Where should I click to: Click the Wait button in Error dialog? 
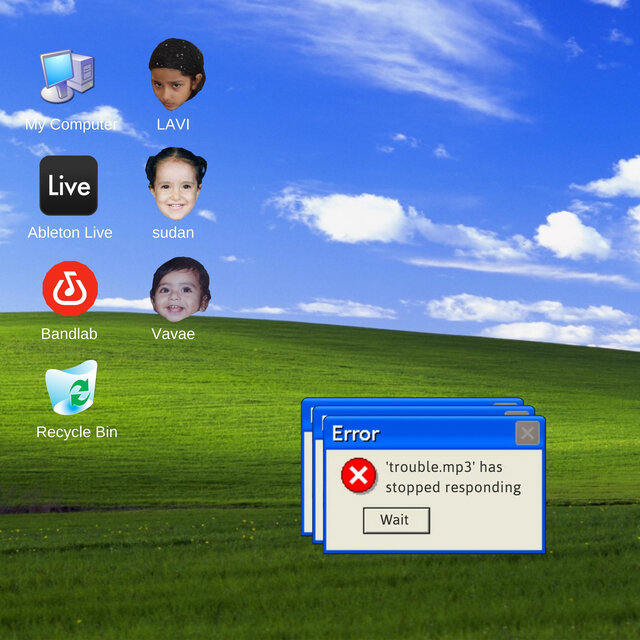[396, 520]
